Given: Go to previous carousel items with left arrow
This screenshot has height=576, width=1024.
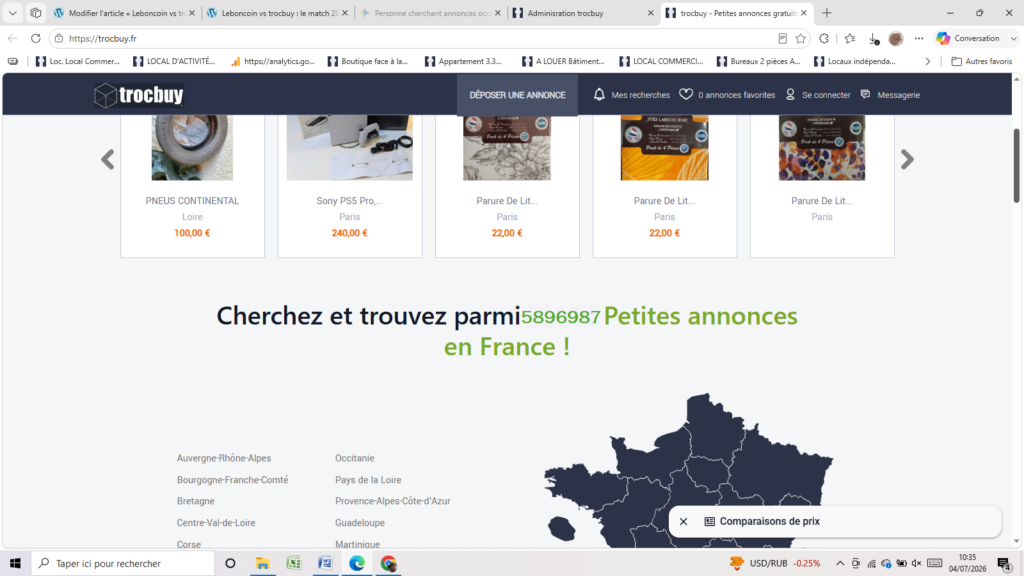Looking at the screenshot, I should click(x=108, y=159).
